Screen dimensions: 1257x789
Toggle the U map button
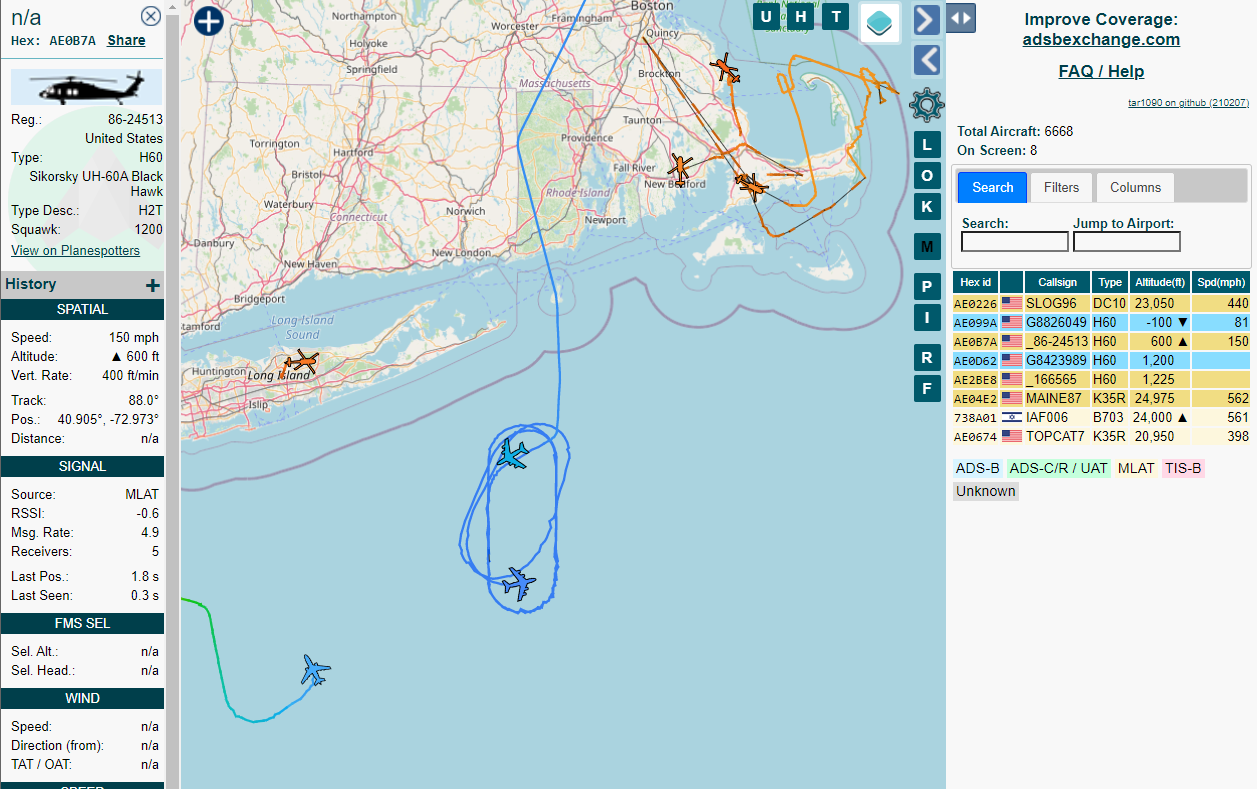(x=766, y=16)
